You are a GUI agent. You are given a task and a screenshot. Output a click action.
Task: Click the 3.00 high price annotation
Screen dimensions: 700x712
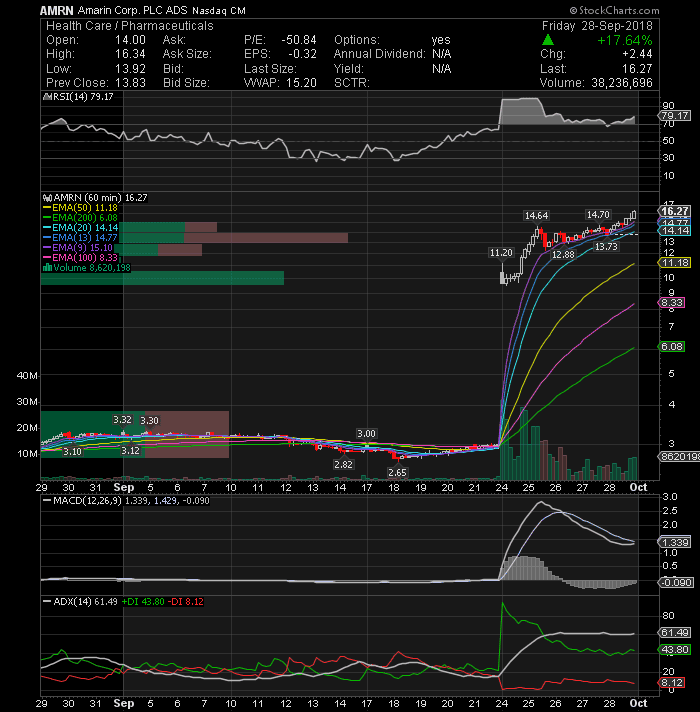(x=366, y=434)
